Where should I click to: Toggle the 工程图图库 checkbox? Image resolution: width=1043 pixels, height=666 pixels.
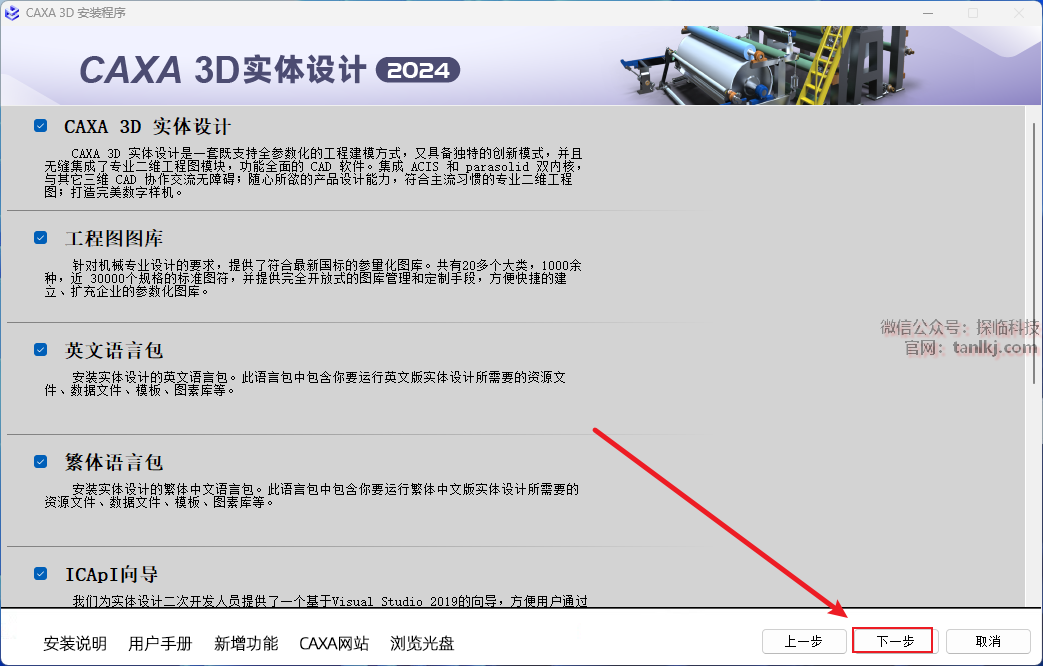(x=40, y=238)
